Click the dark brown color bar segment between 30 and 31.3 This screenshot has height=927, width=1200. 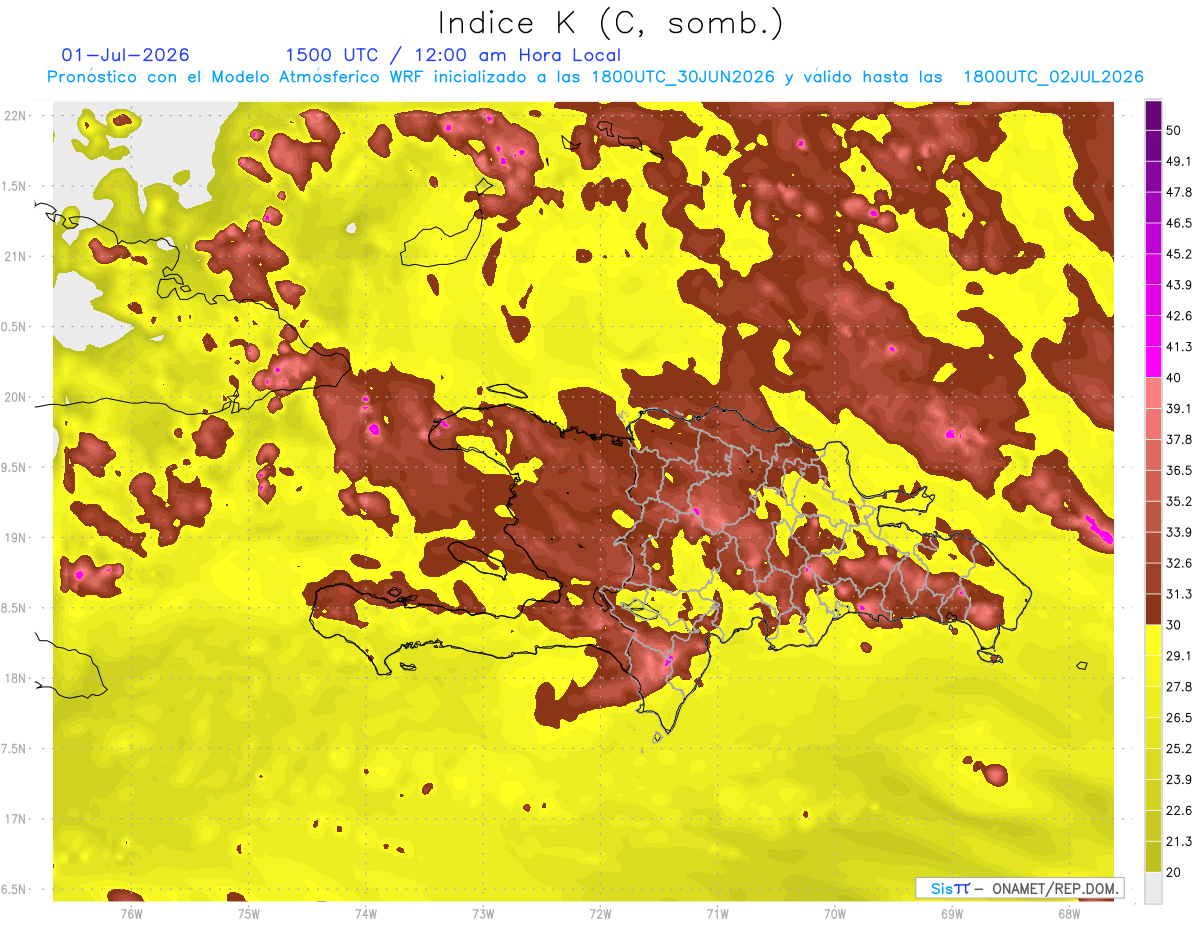(x=1153, y=609)
